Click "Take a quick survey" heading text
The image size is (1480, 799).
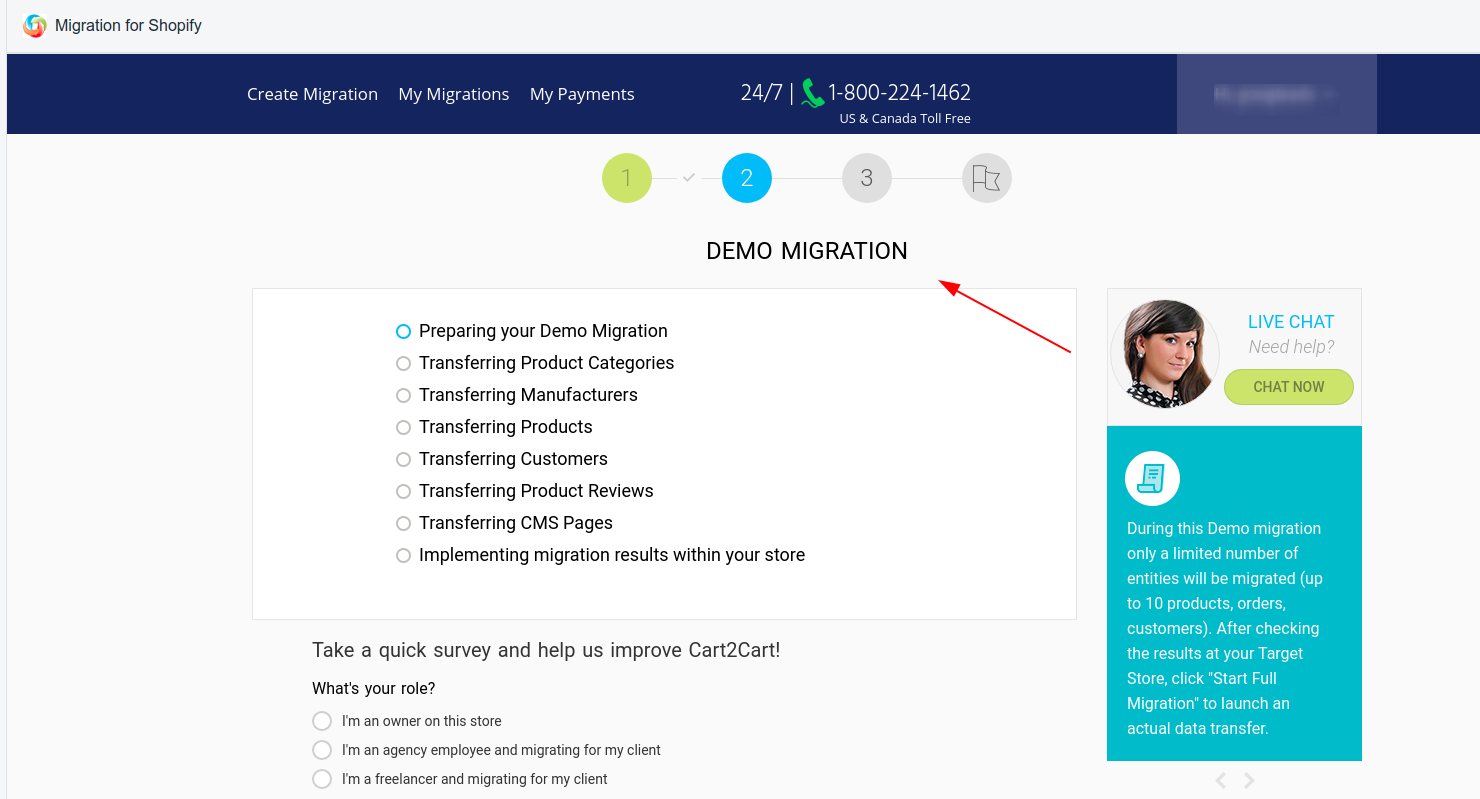546,650
